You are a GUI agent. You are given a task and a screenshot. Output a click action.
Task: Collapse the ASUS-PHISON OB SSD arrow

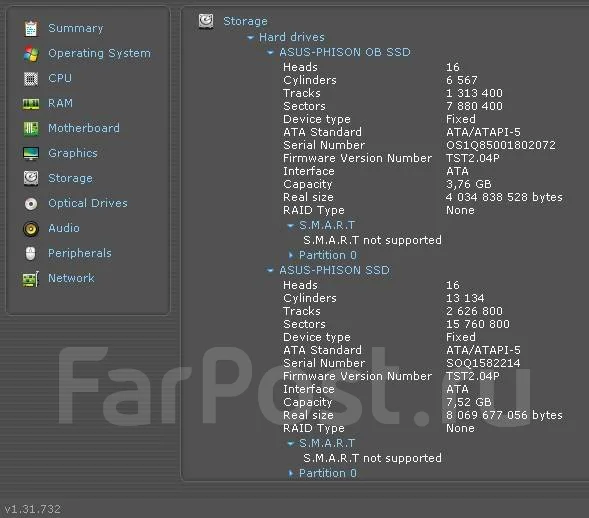[x=270, y=53]
